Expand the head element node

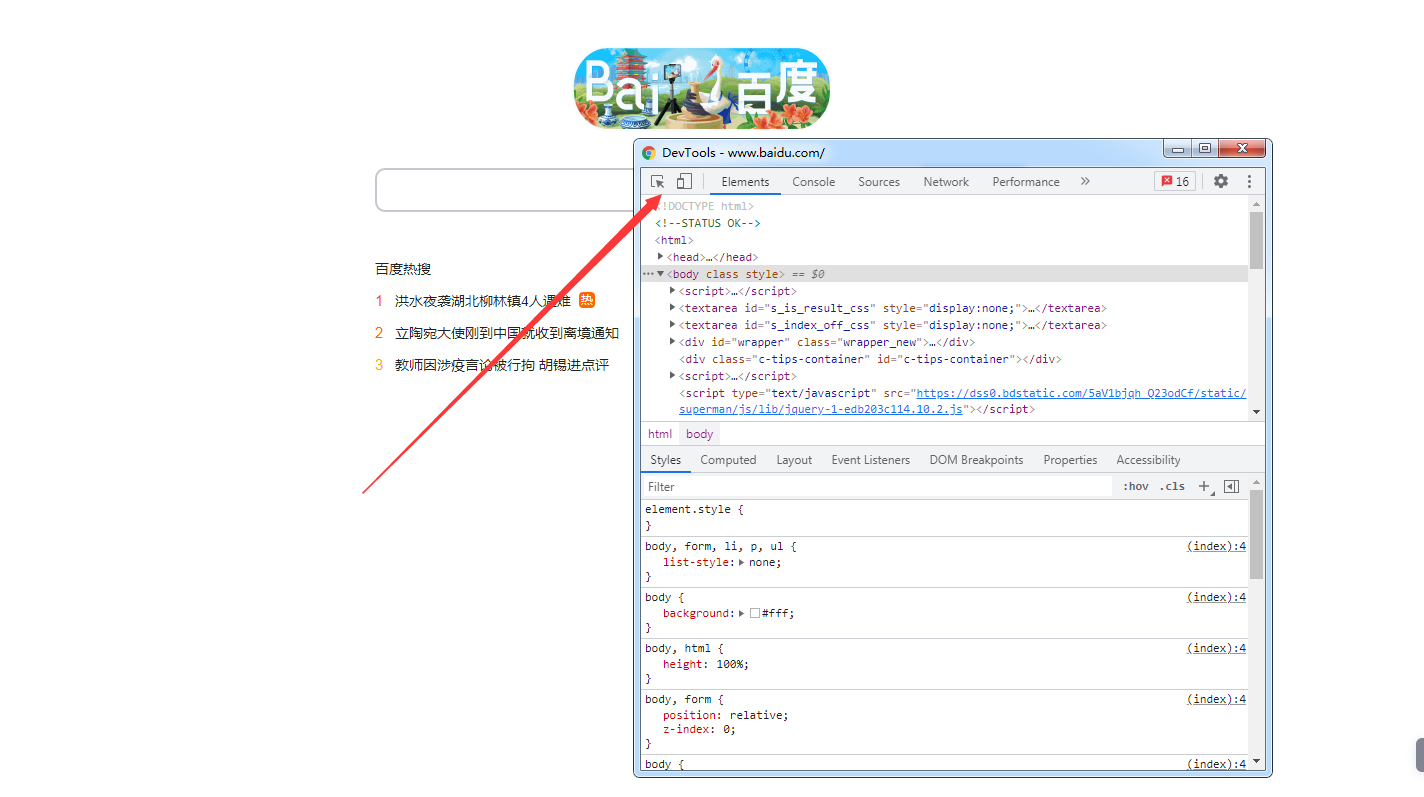point(660,257)
